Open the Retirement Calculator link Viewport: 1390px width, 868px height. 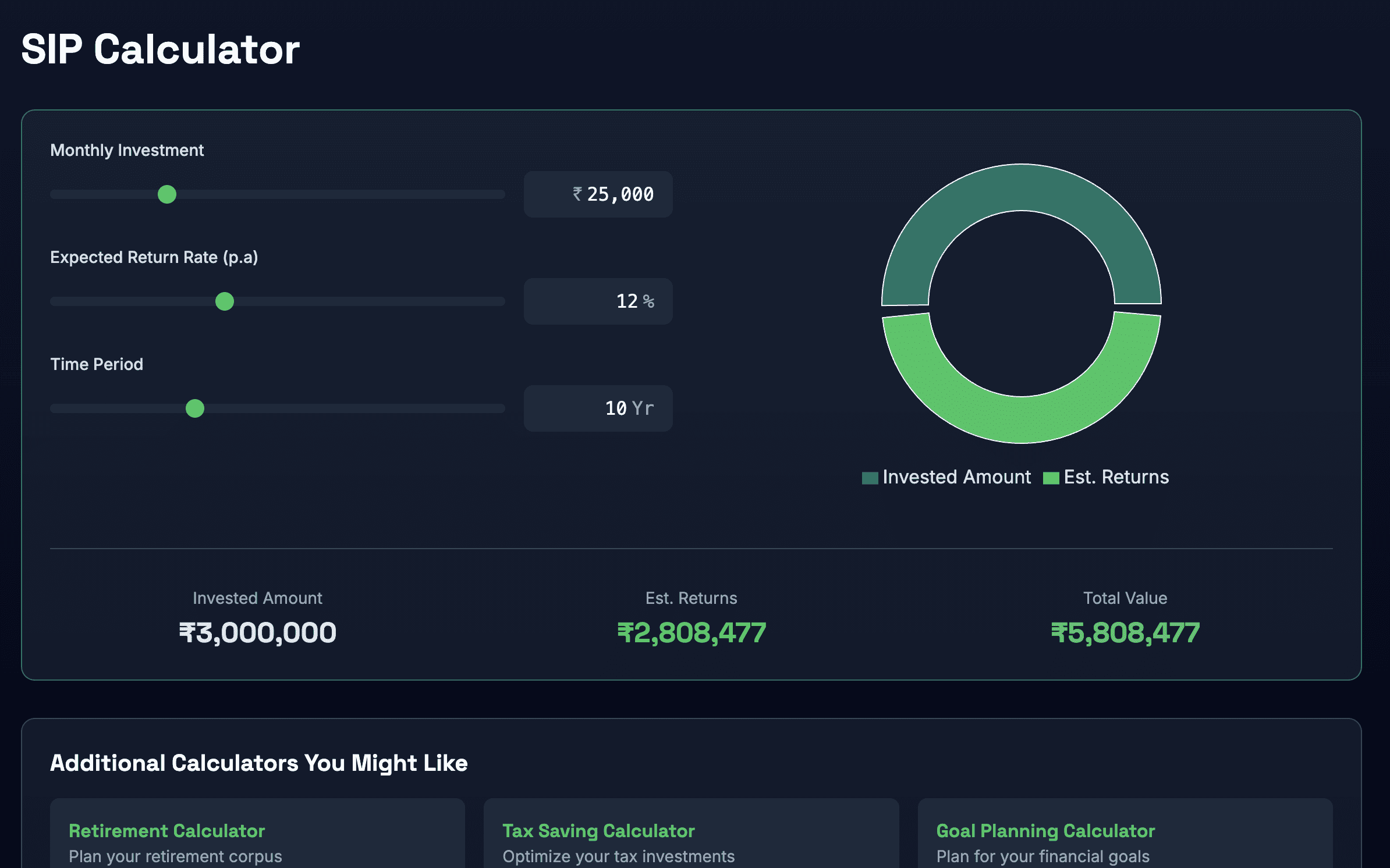166,831
